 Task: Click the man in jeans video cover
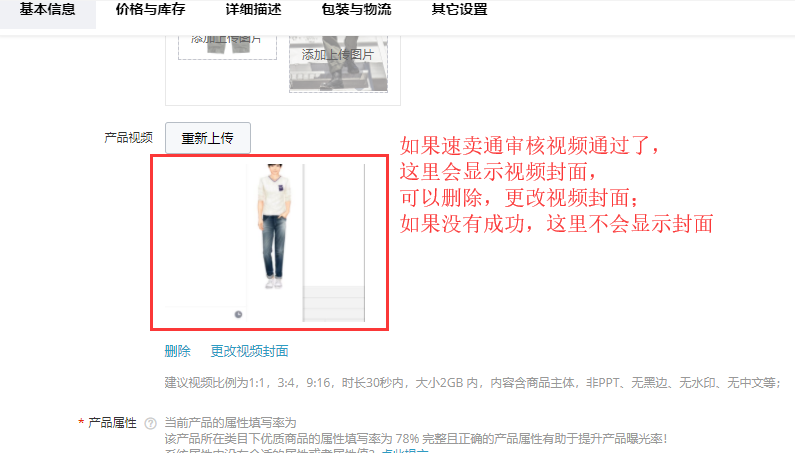274,226
